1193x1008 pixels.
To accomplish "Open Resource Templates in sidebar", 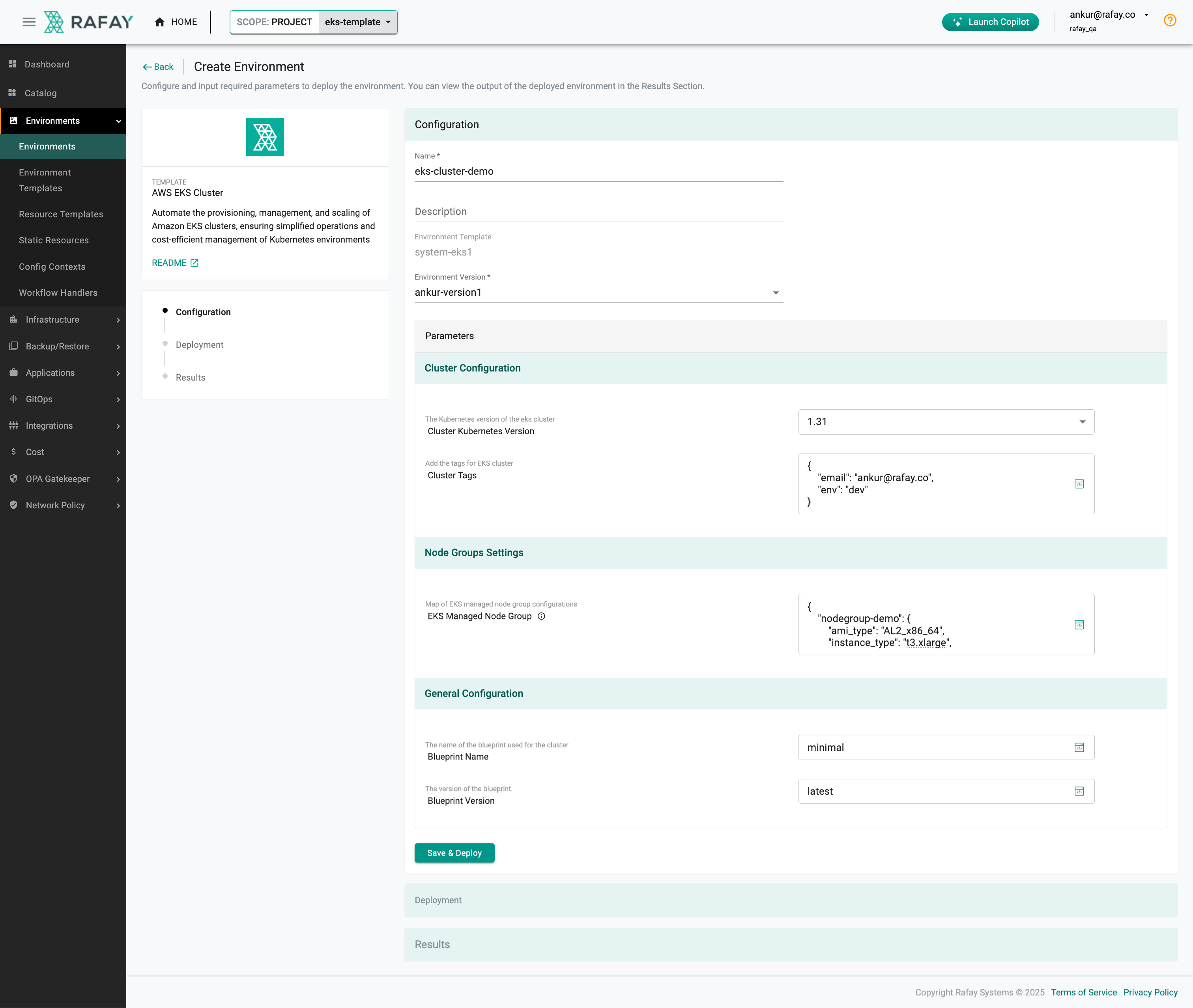I will tap(63, 214).
